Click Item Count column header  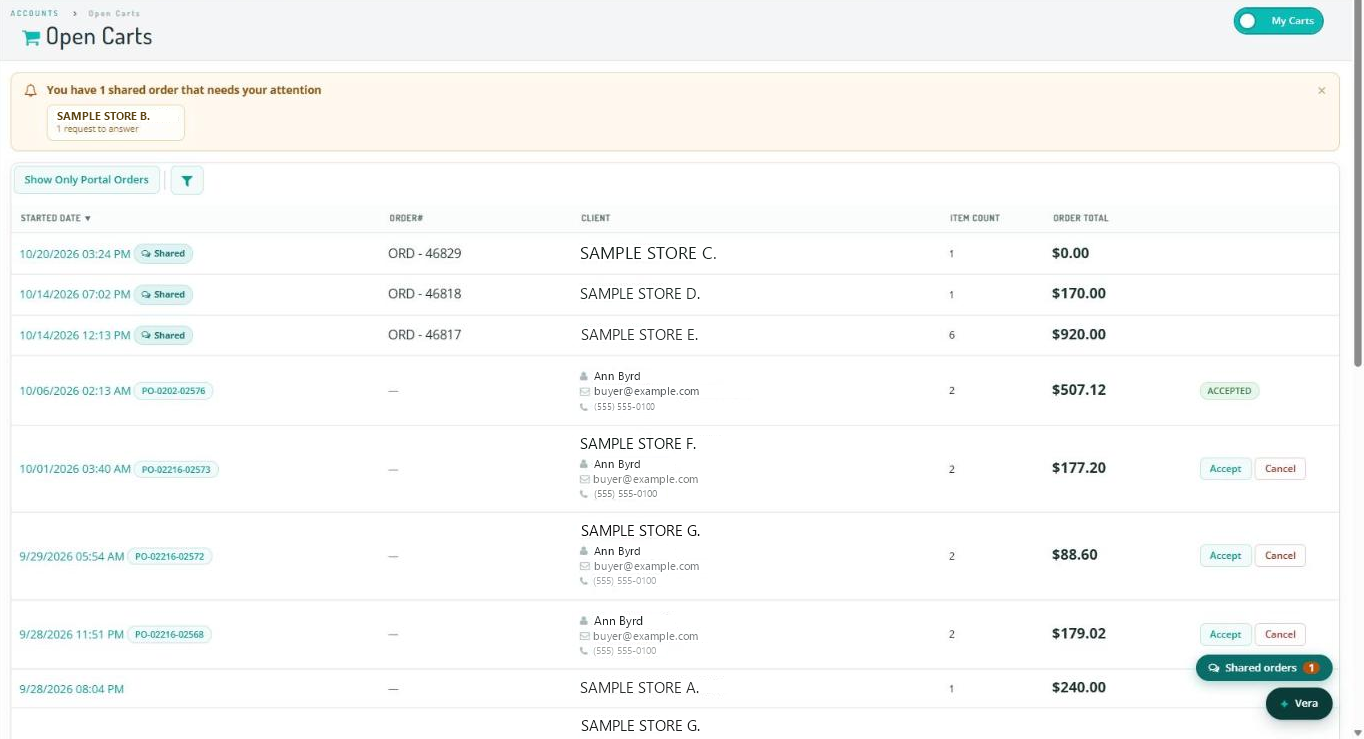[975, 218]
